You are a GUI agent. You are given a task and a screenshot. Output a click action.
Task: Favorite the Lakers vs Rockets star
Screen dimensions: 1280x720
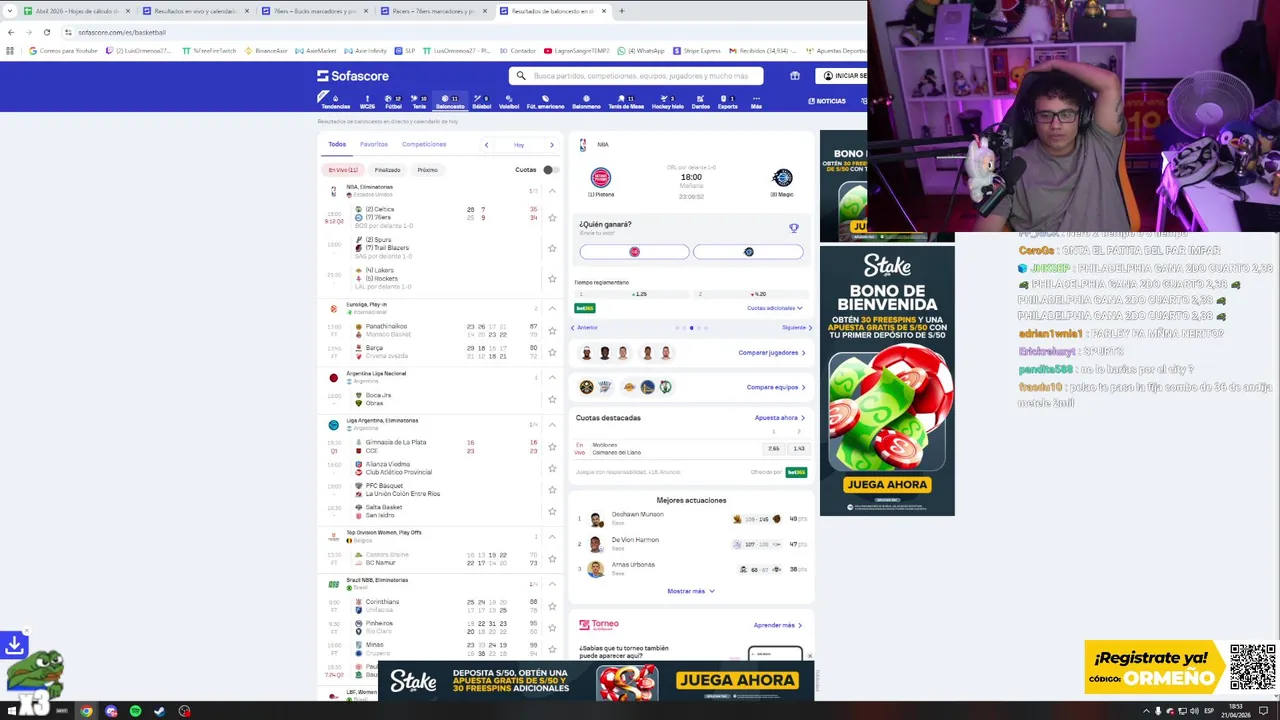click(x=552, y=278)
